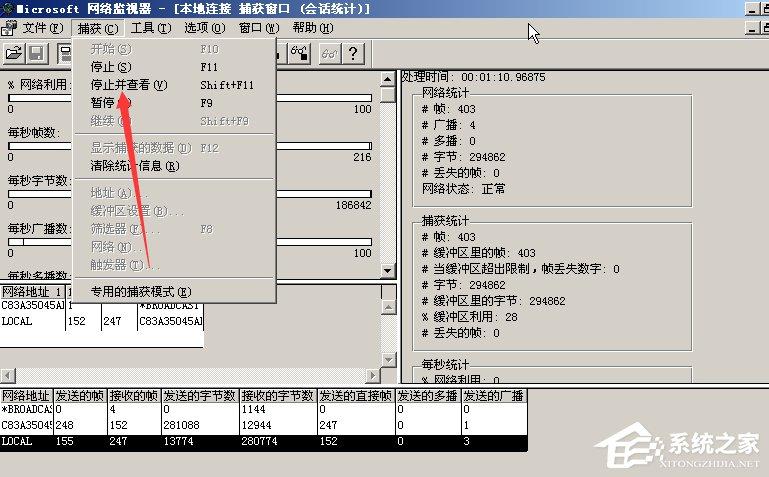Image resolution: width=769 pixels, height=477 pixels.
Task: Click the 网络地址 1 header in session pane
Action: tap(32, 292)
